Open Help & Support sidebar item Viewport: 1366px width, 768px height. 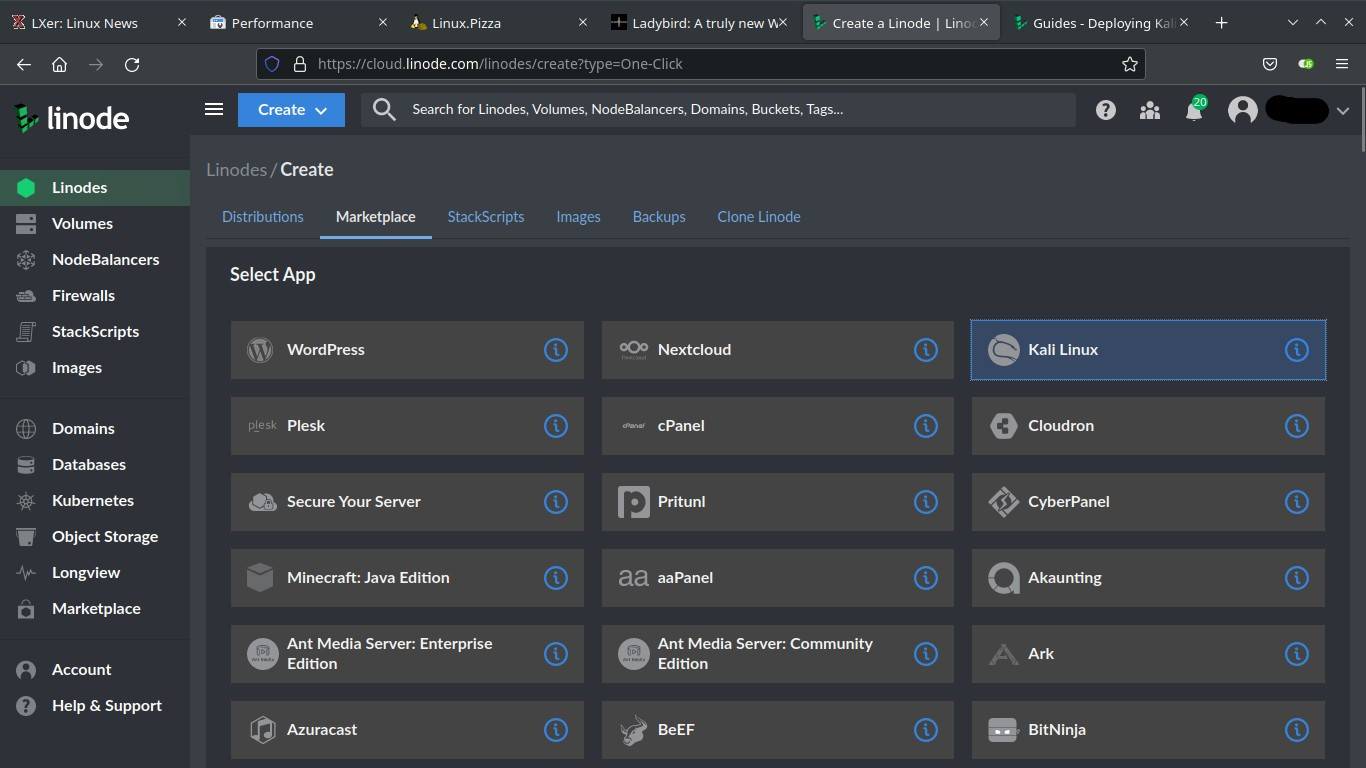tap(95, 706)
